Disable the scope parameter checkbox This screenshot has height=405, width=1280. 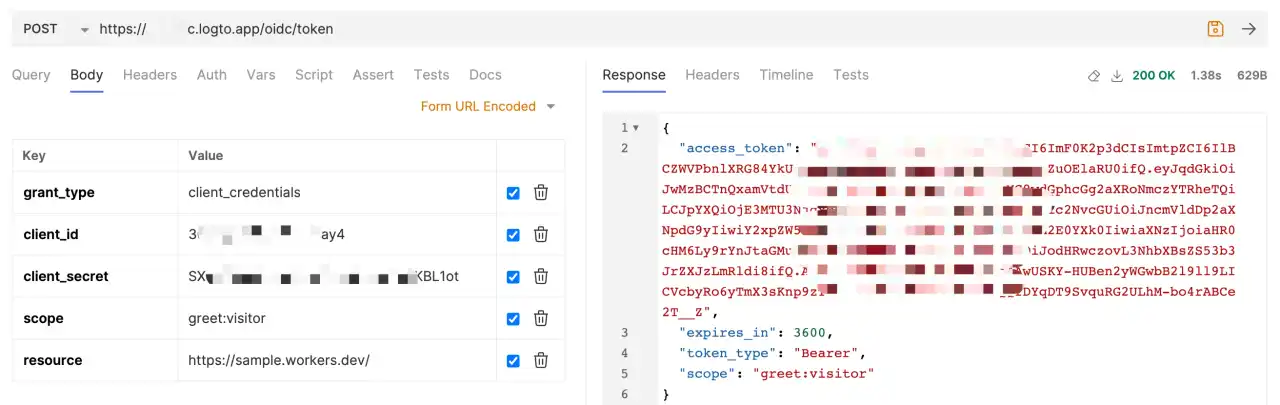pos(513,319)
